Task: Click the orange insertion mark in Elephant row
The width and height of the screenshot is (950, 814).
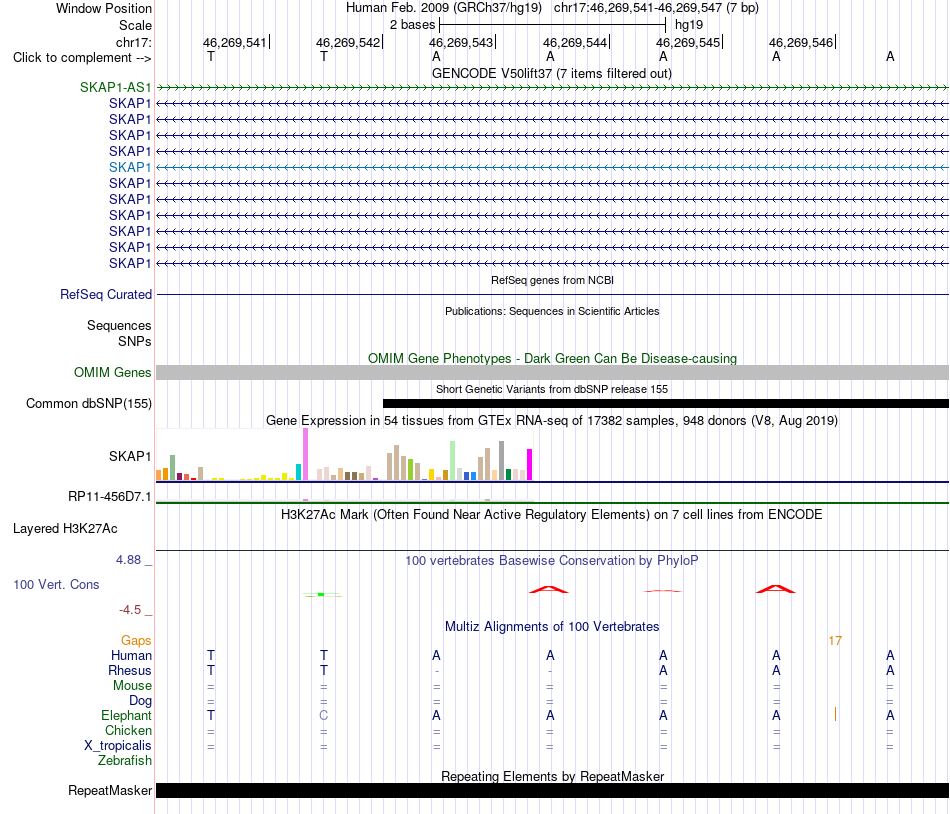Action: coord(835,714)
